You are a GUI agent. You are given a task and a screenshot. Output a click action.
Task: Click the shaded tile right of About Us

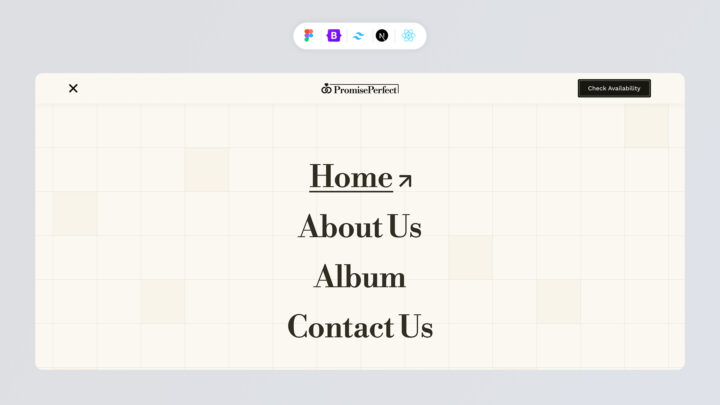coord(470,257)
